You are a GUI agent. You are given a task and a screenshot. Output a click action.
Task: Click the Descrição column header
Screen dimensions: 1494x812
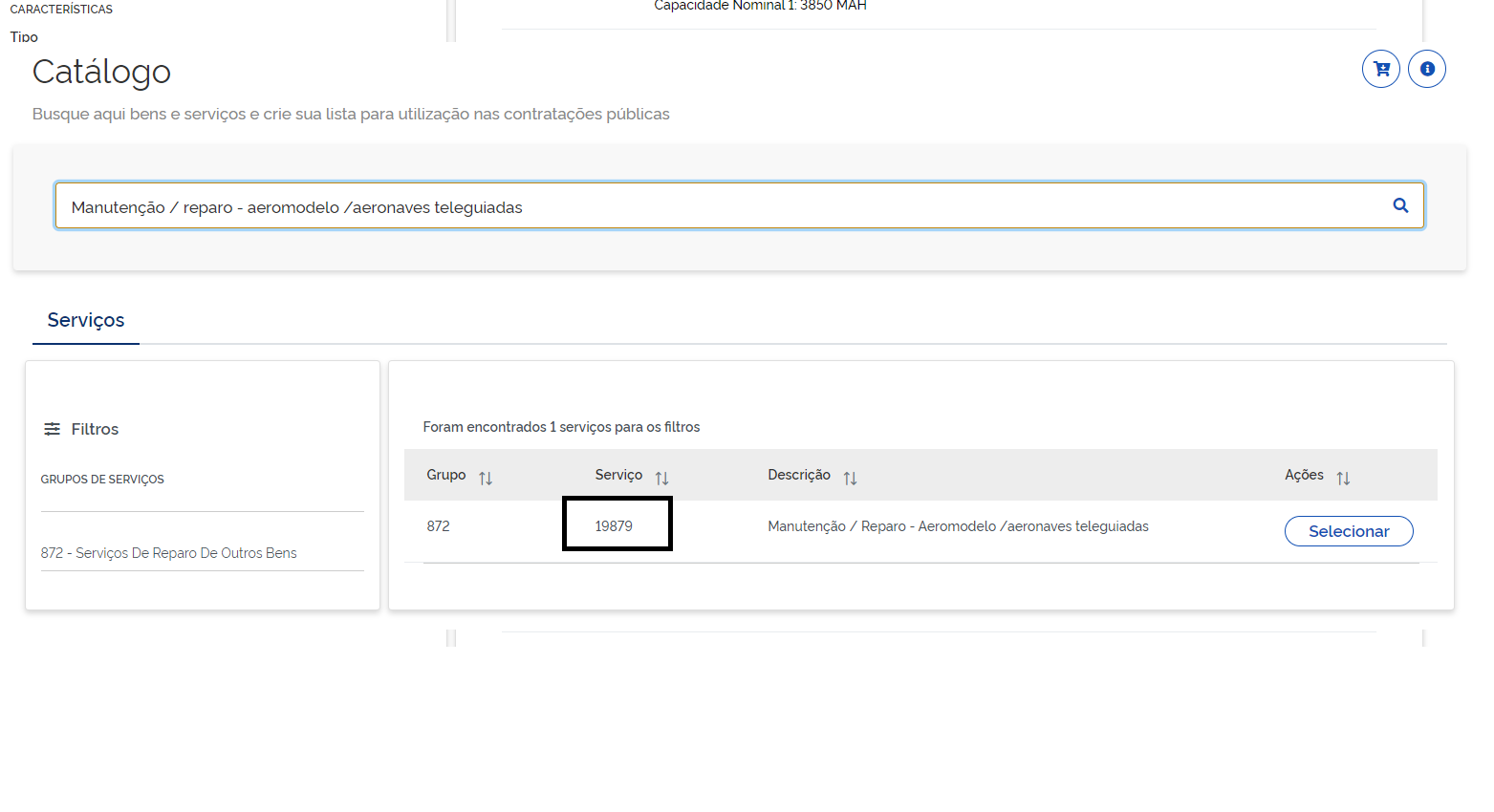(799, 475)
